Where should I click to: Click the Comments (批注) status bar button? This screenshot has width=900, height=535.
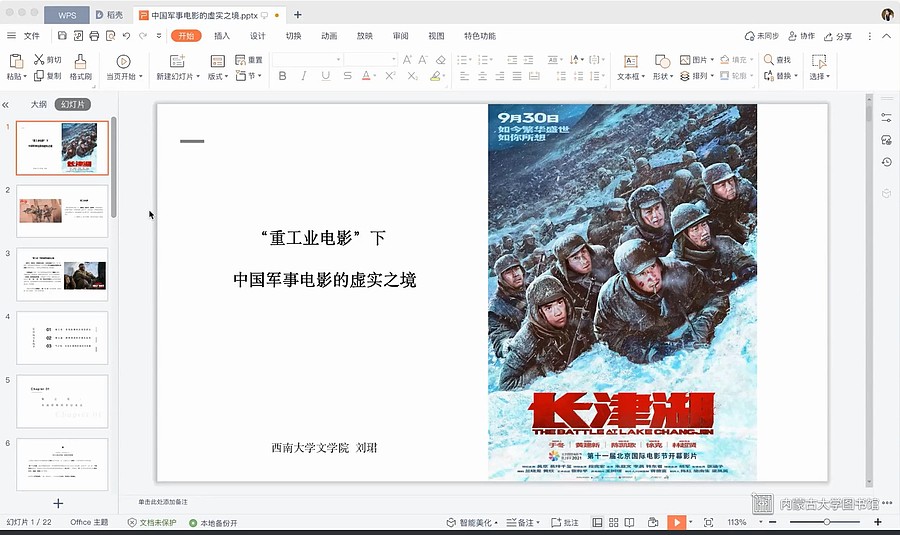[565, 522]
